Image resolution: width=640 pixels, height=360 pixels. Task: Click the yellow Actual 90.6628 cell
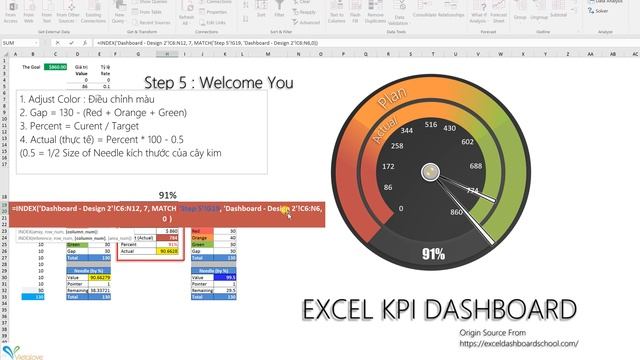point(168,251)
